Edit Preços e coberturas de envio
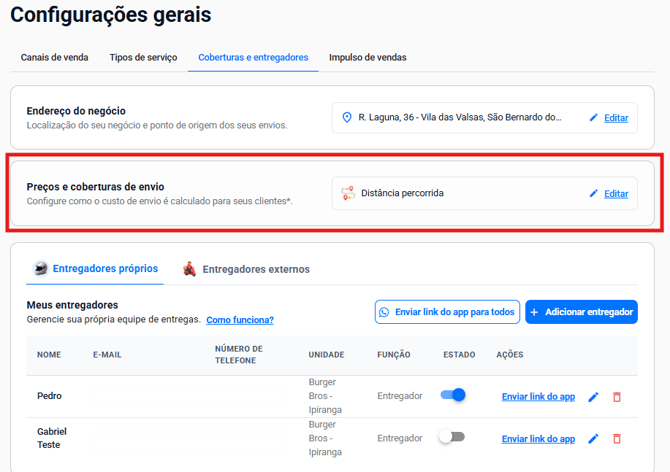Screen dimensions: 670x472 click(616, 194)
